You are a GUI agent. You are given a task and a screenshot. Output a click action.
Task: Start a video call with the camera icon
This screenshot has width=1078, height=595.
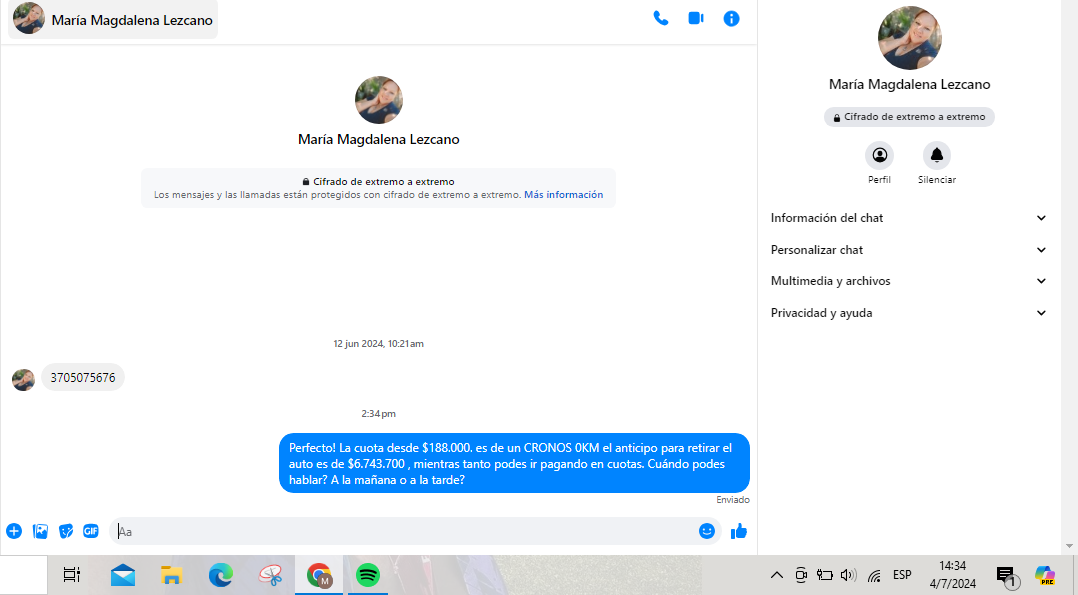(696, 18)
